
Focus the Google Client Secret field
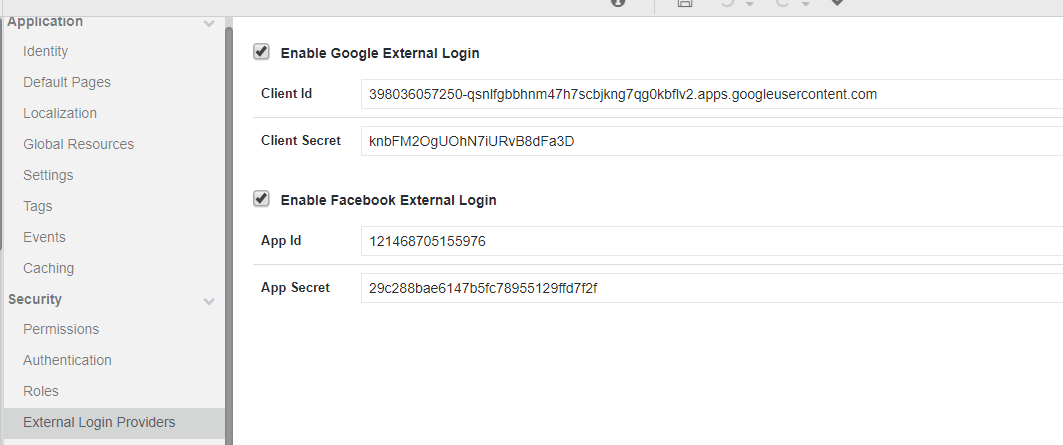point(712,141)
